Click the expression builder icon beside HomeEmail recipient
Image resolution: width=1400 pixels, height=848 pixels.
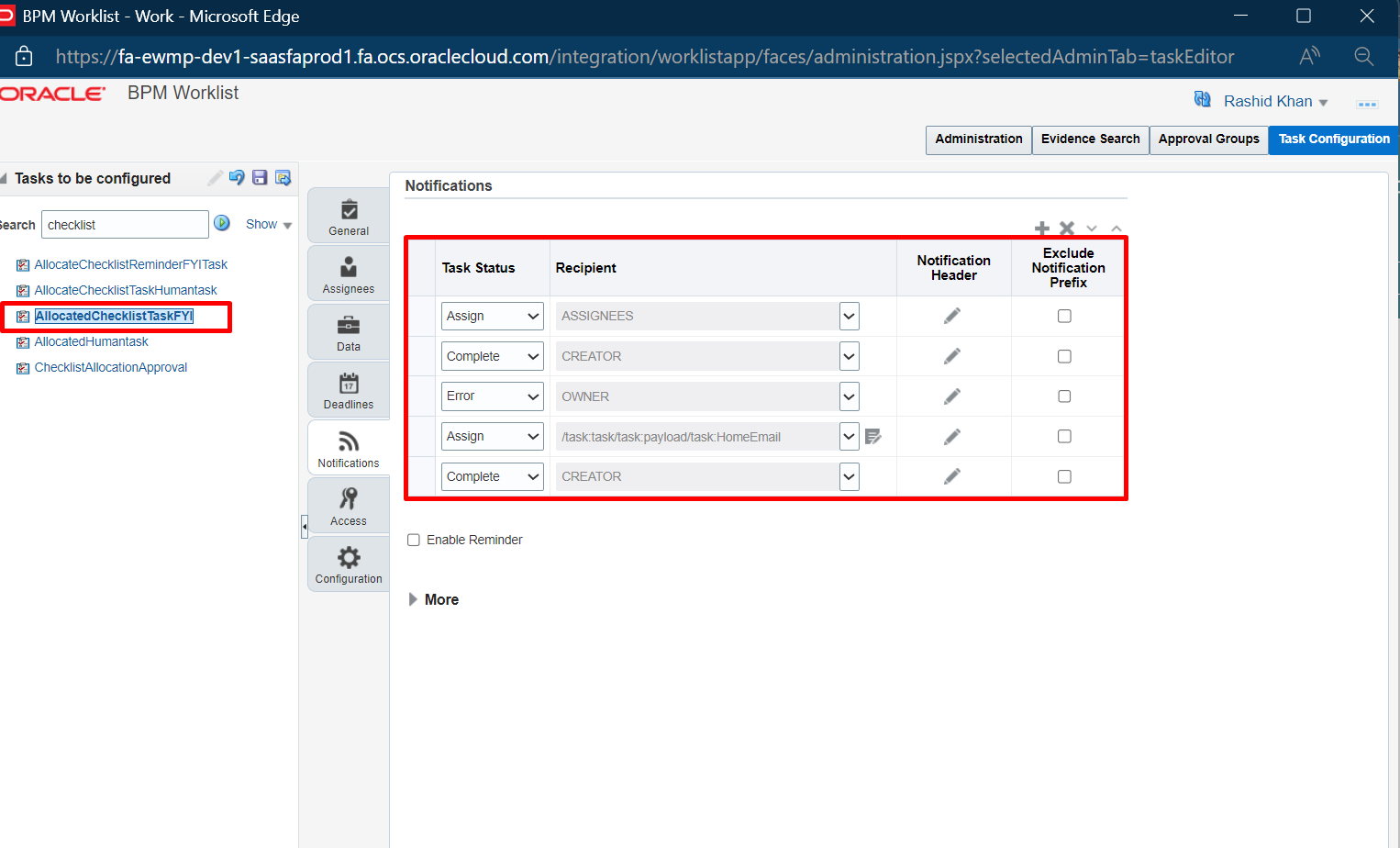click(x=872, y=436)
